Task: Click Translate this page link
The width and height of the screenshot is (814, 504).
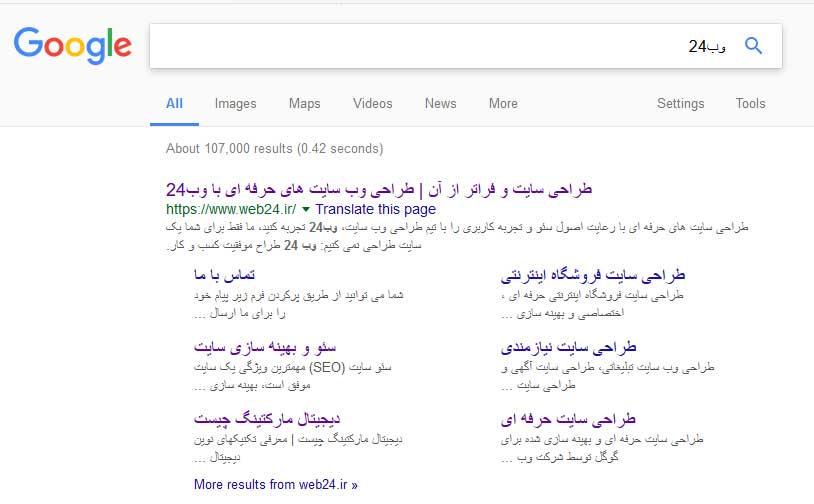Action: (x=376, y=209)
